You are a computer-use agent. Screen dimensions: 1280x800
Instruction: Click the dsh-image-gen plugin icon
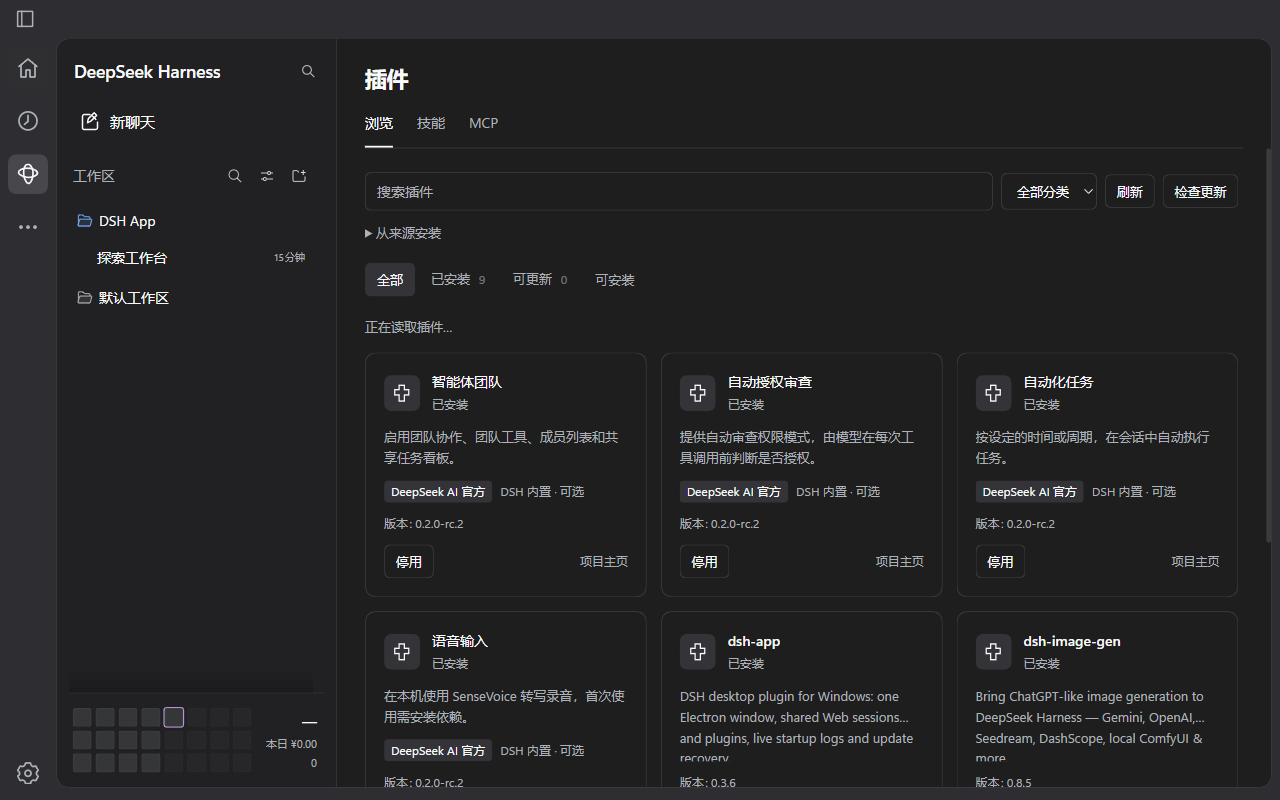coord(994,652)
